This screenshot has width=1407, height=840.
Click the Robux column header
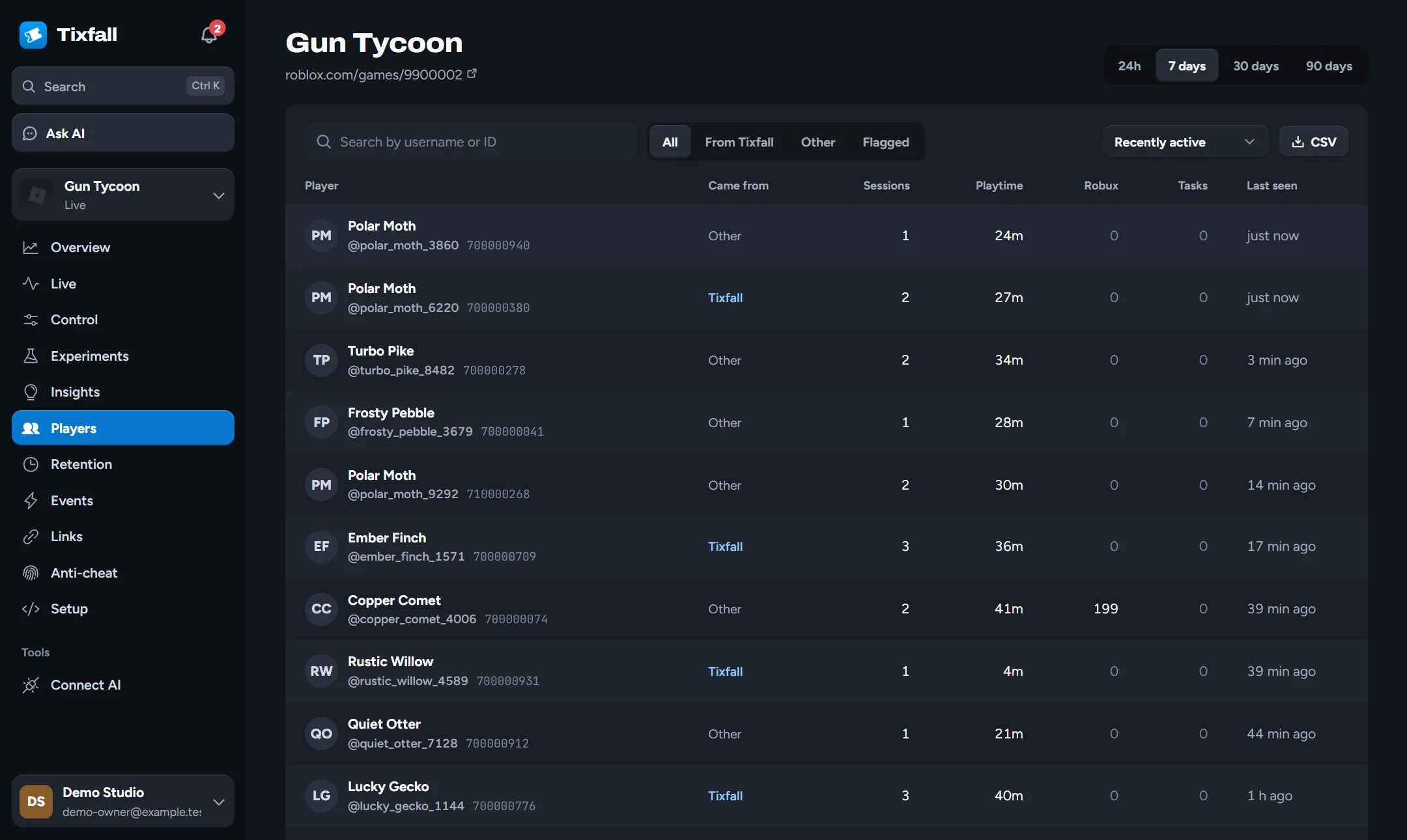[x=1101, y=186]
